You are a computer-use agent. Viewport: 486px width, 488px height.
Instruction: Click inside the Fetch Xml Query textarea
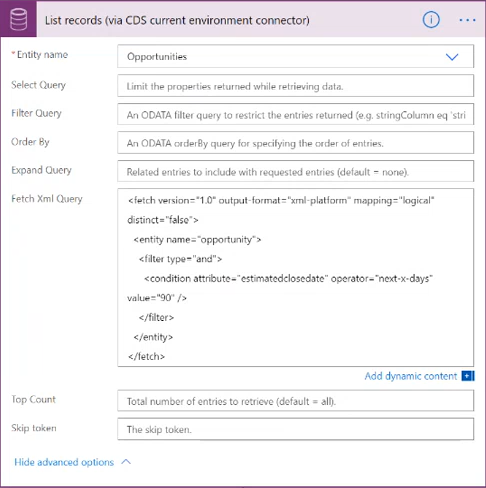(295, 278)
